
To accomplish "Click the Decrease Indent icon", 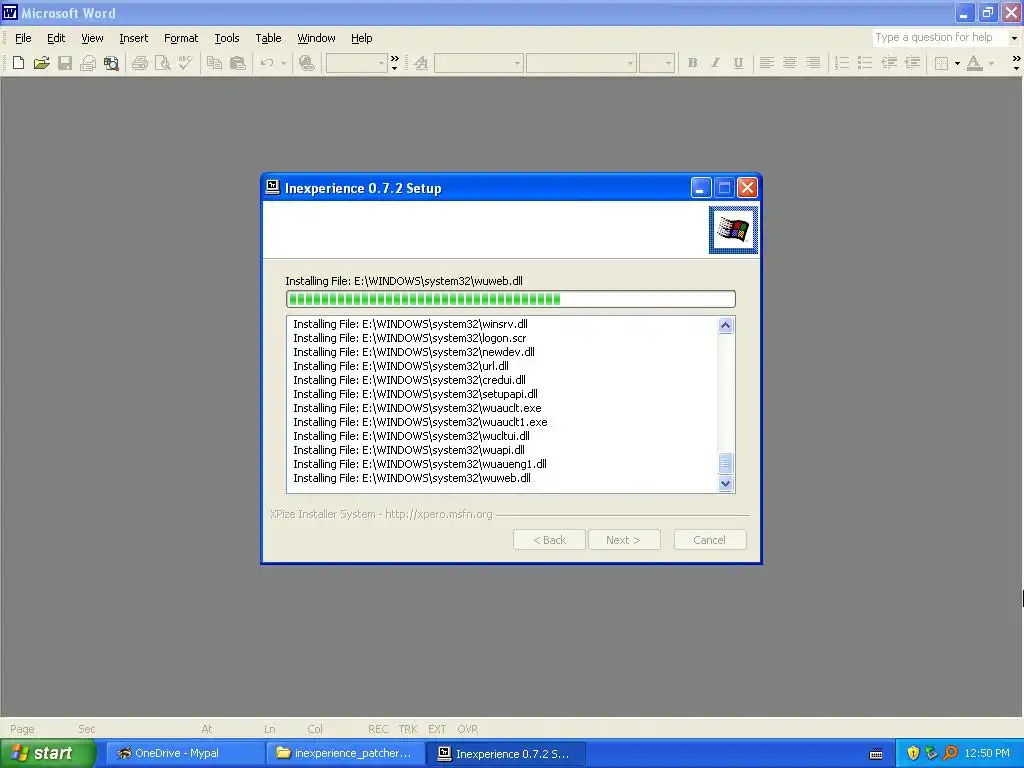I will [889, 63].
